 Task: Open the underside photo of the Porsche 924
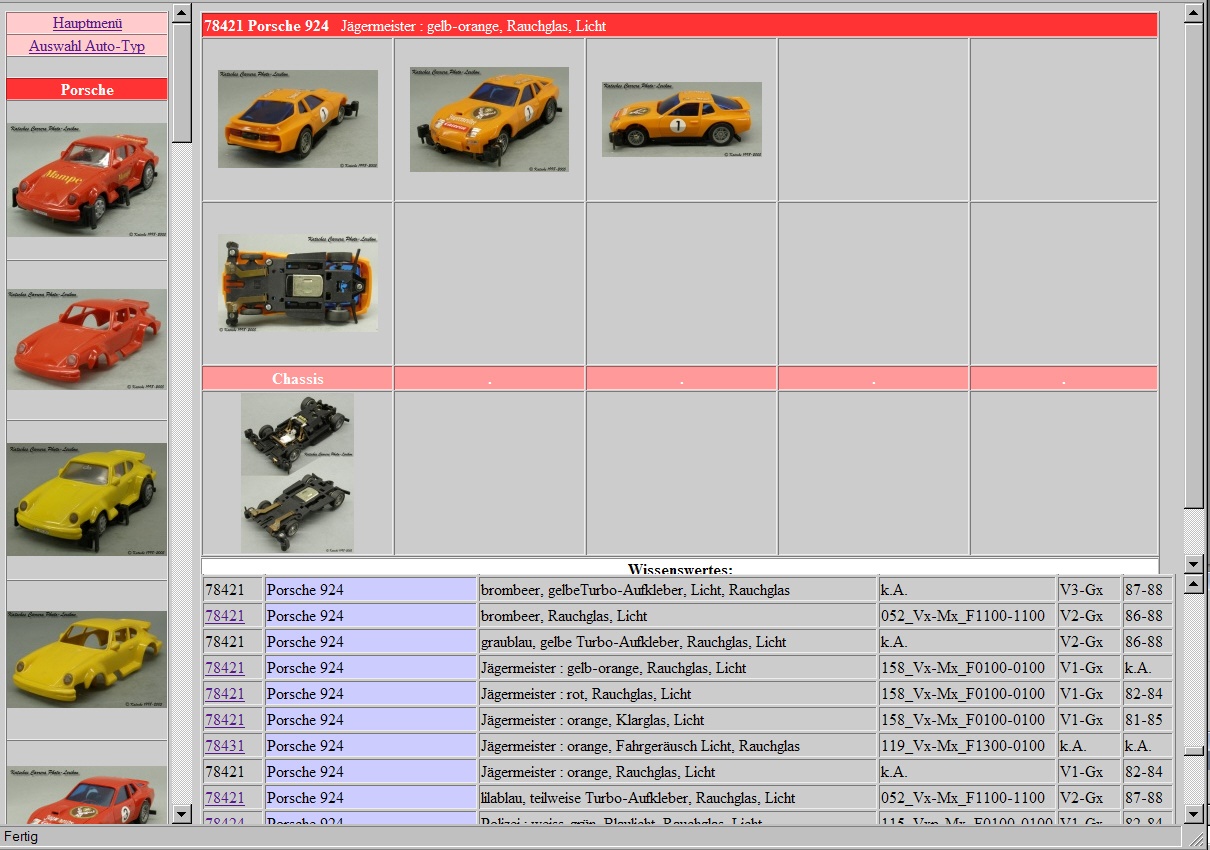point(298,283)
